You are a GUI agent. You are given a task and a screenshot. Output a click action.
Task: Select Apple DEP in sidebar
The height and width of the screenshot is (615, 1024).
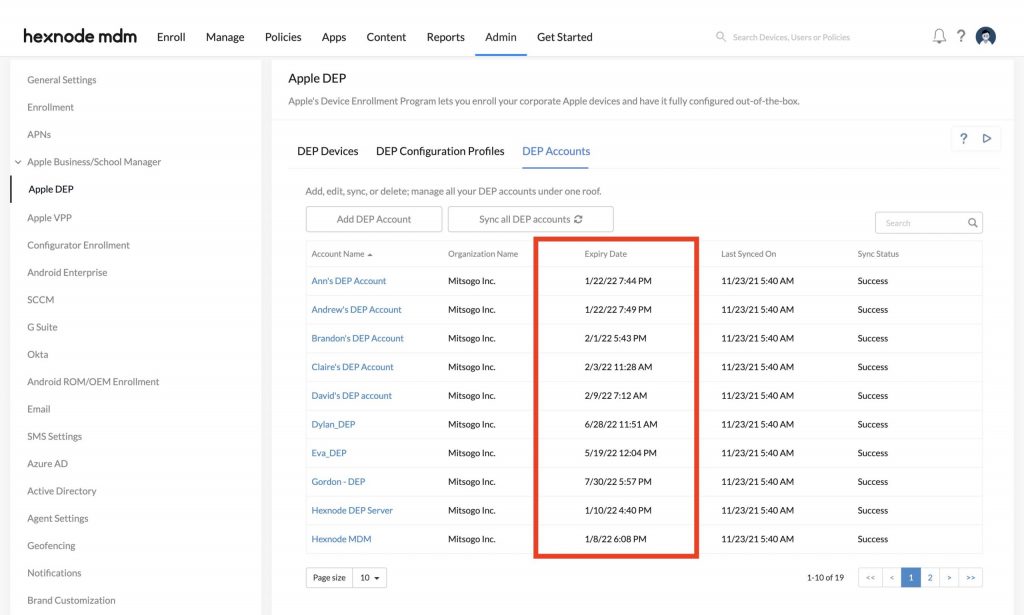[x=51, y=190]
